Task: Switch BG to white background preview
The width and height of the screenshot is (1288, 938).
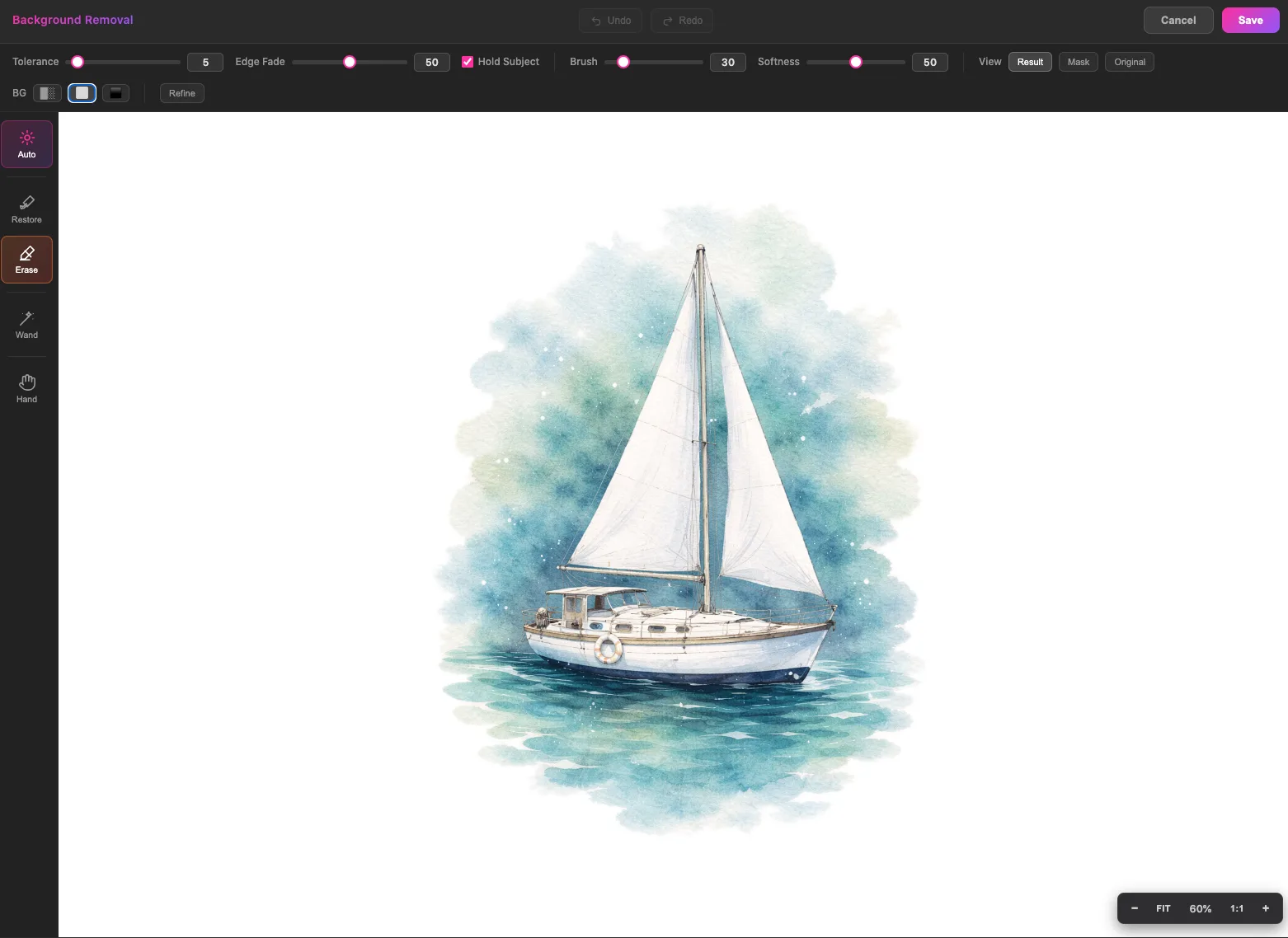Action: click(82, 93)
